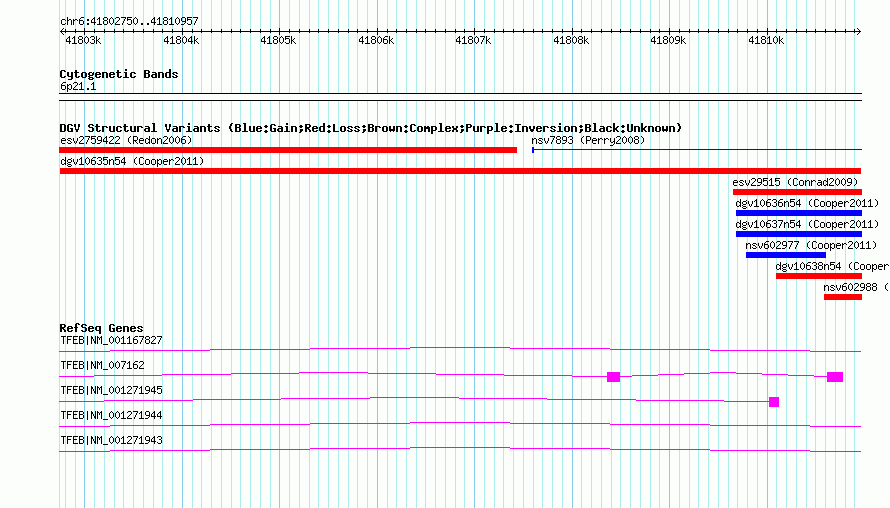The image size is (890, 508).
Task: Select the red nsv602988 loss bar
Action: pyautogui.click(x=843, y=297)
